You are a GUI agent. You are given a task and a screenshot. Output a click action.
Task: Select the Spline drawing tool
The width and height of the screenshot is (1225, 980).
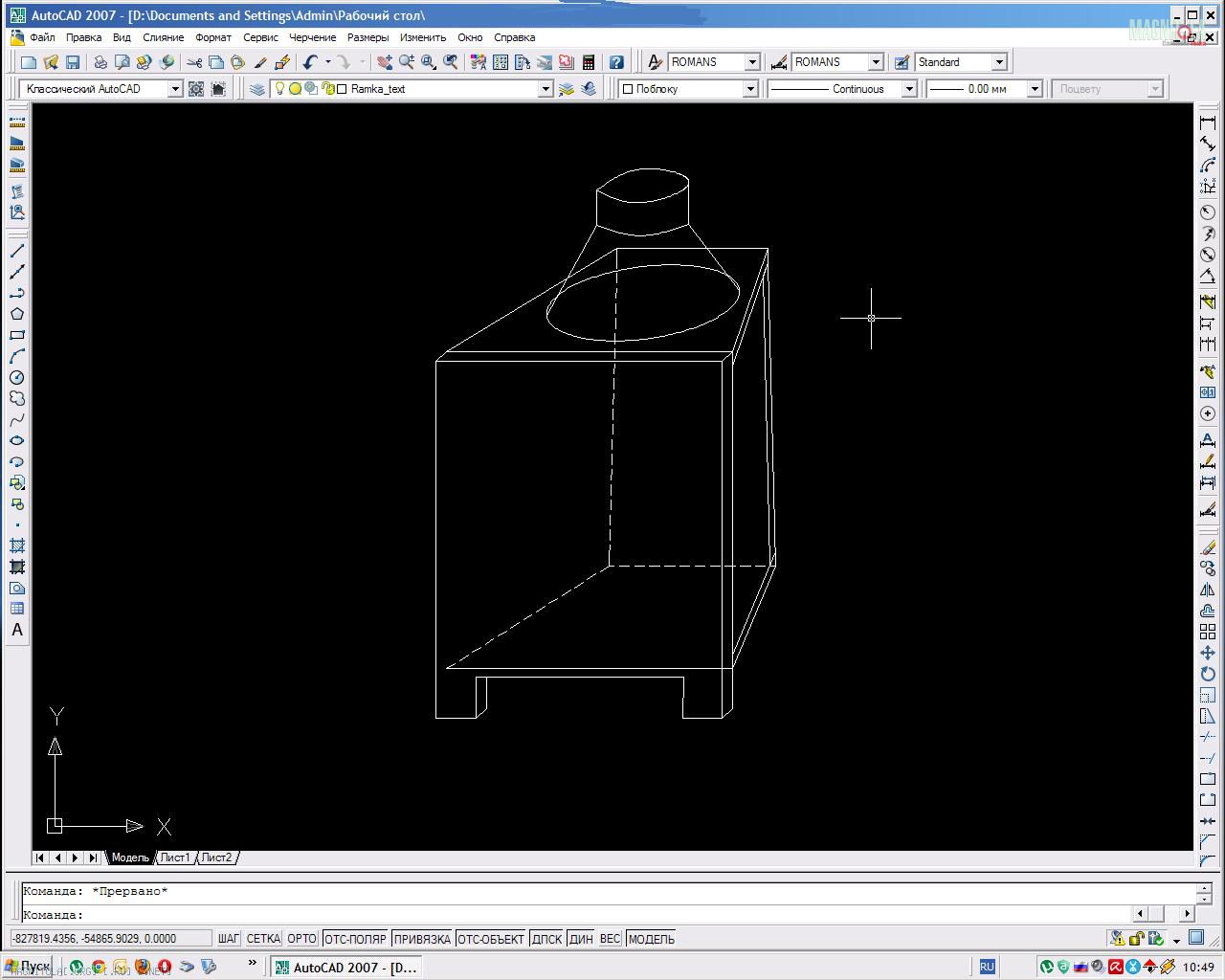coord(17,419)
